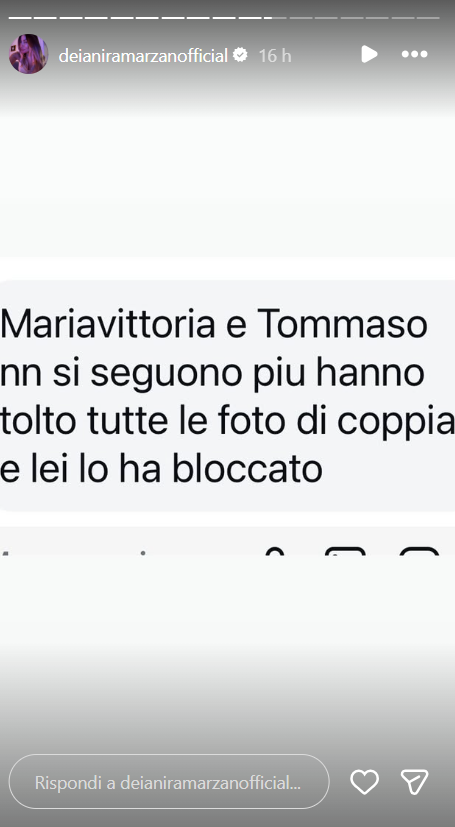Click the word Mariavittoria in the message
The height and width of the screenshot is (827, 455).
pyautogui.click(x=108, y=325)
